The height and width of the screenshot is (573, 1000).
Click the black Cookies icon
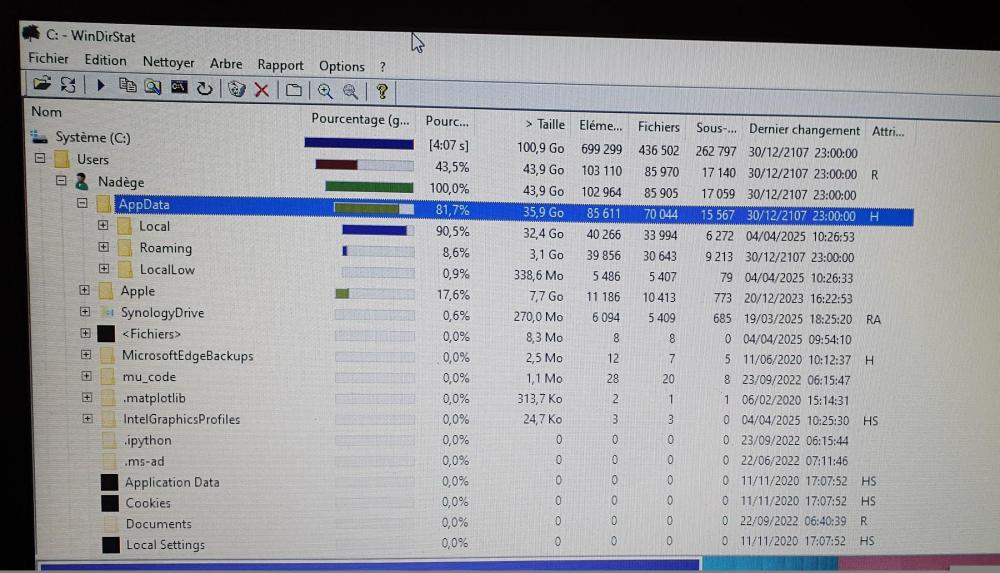tap(110, 503)
